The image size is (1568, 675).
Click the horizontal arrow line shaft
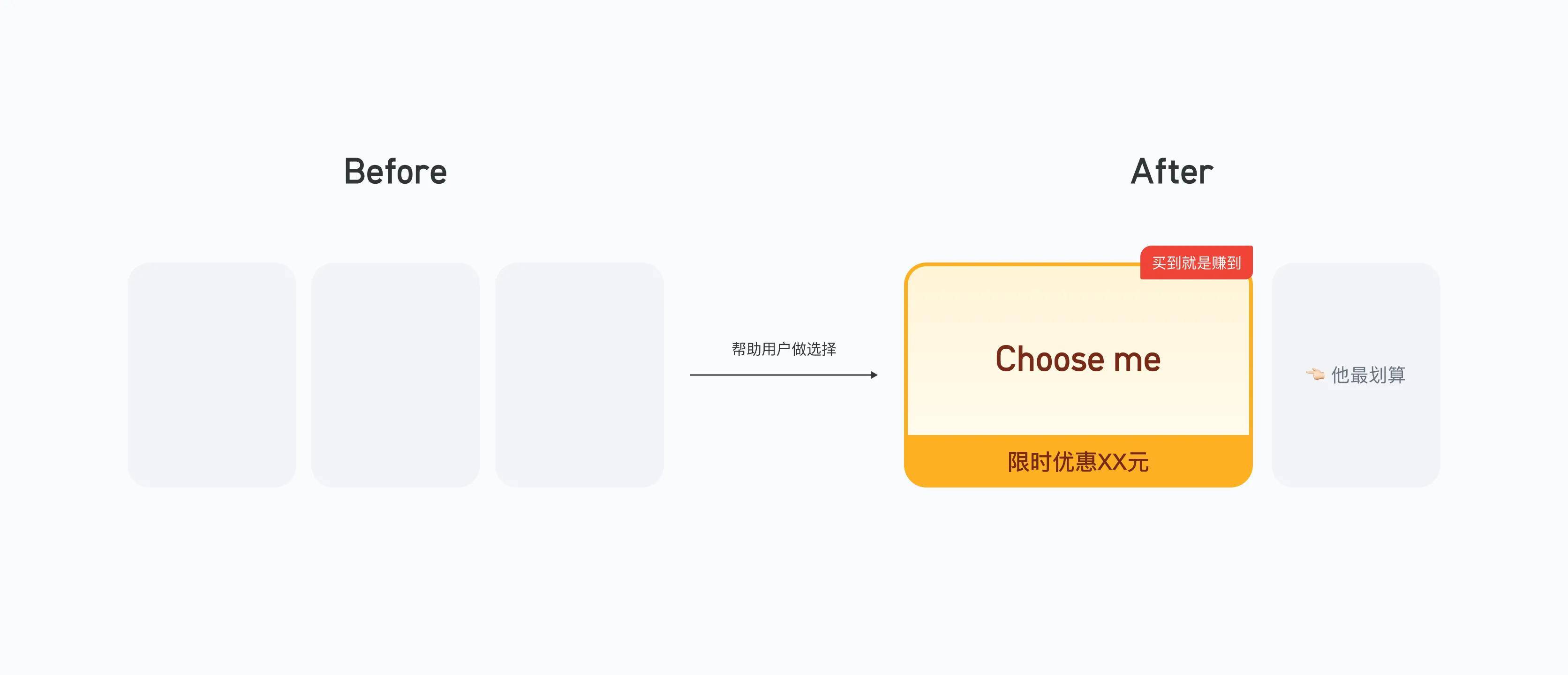coord(779,375)
